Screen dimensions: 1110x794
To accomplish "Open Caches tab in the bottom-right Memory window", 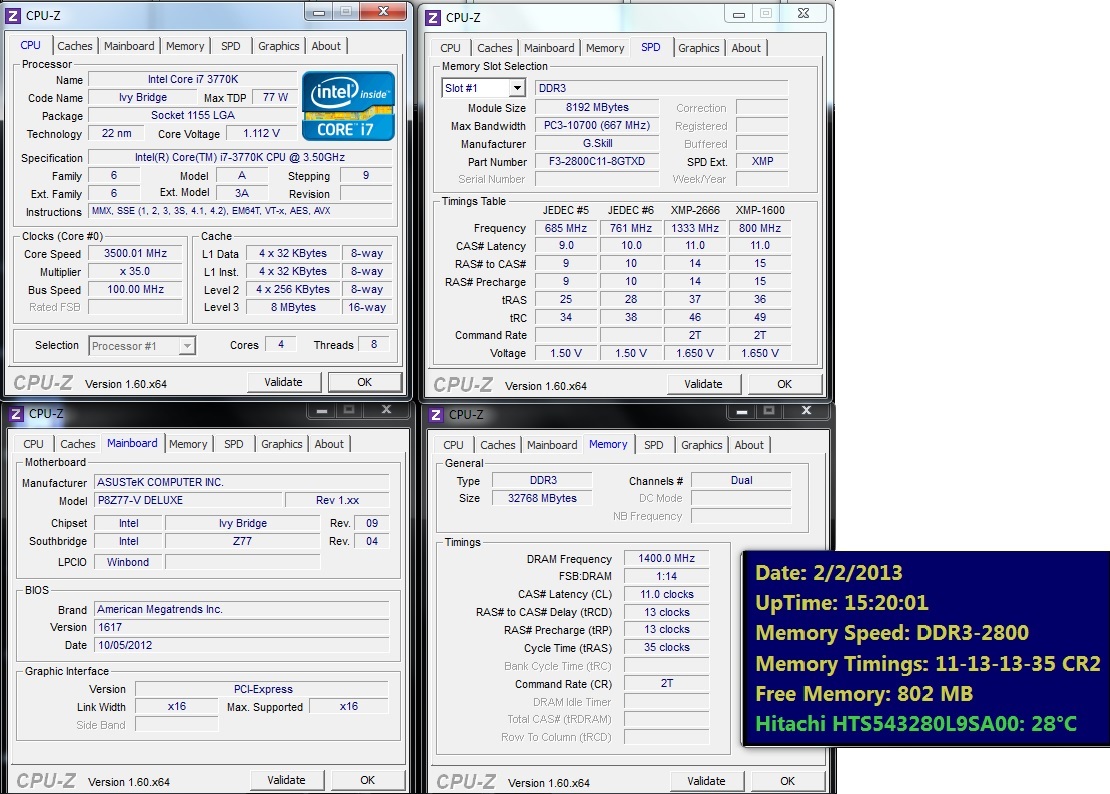I will pyautogui.click(x=498, y=445).
